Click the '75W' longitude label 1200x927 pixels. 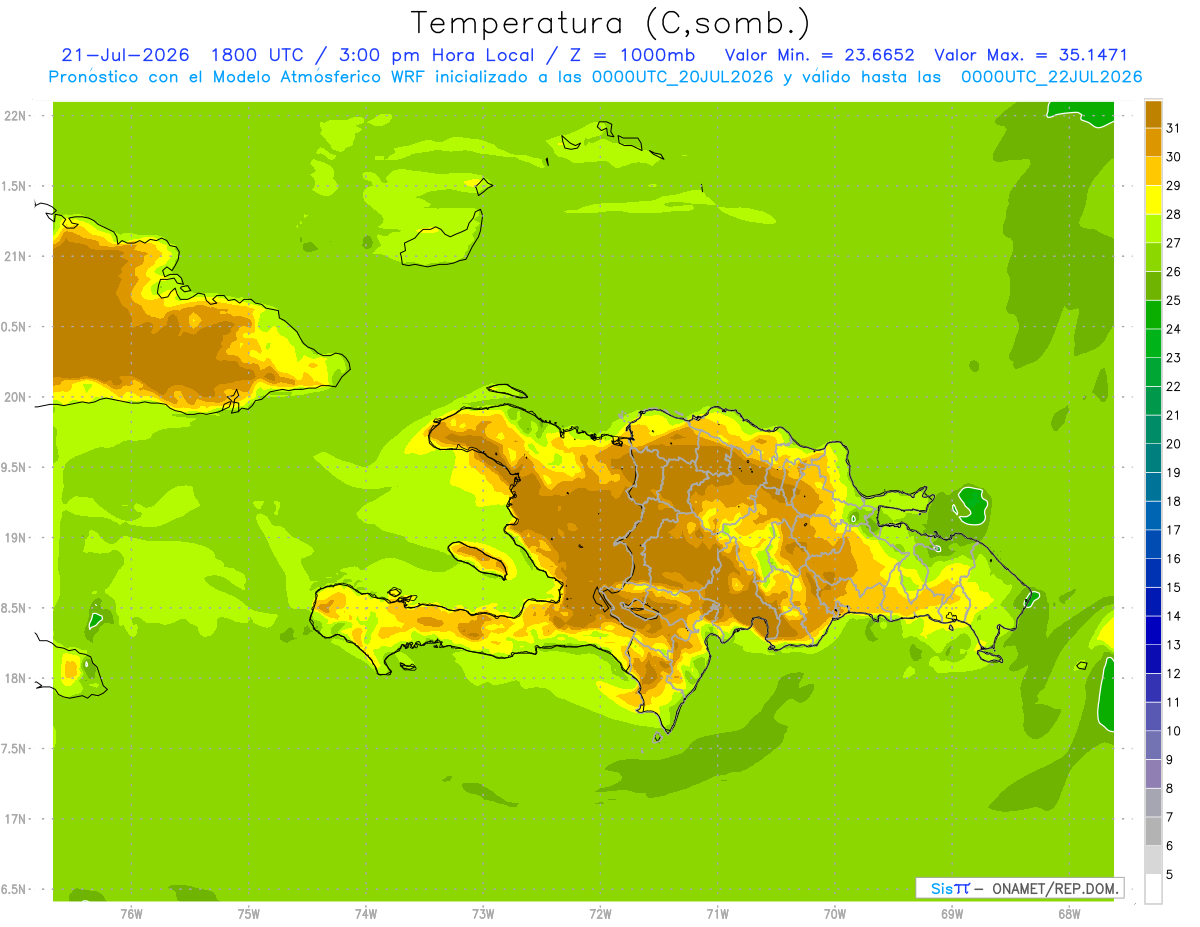point(249,914)
